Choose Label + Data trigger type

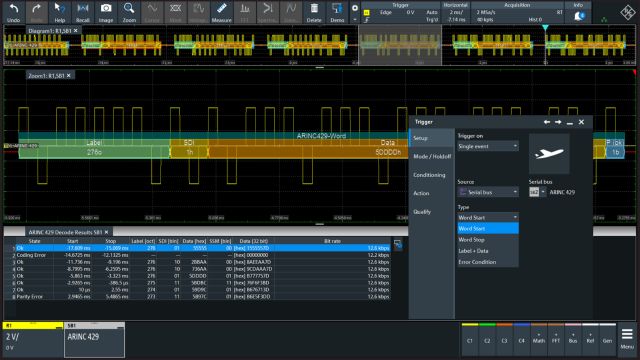coord(488,251)
